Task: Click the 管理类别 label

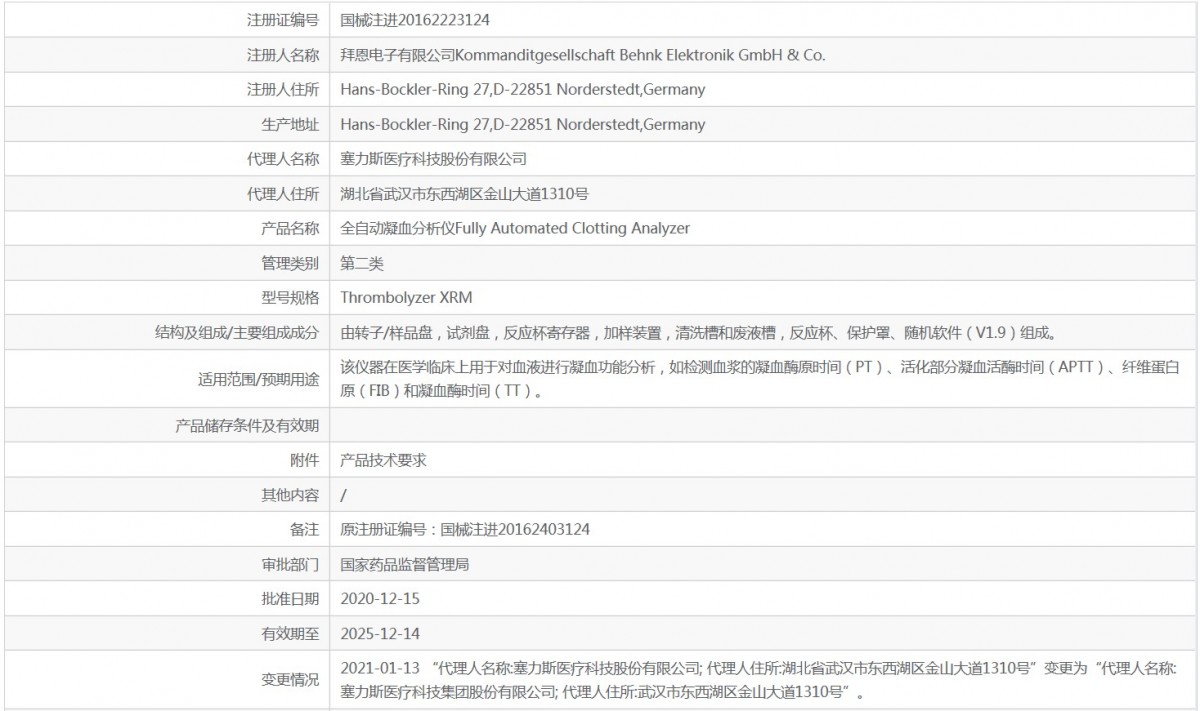Action: tap(290, 264)
